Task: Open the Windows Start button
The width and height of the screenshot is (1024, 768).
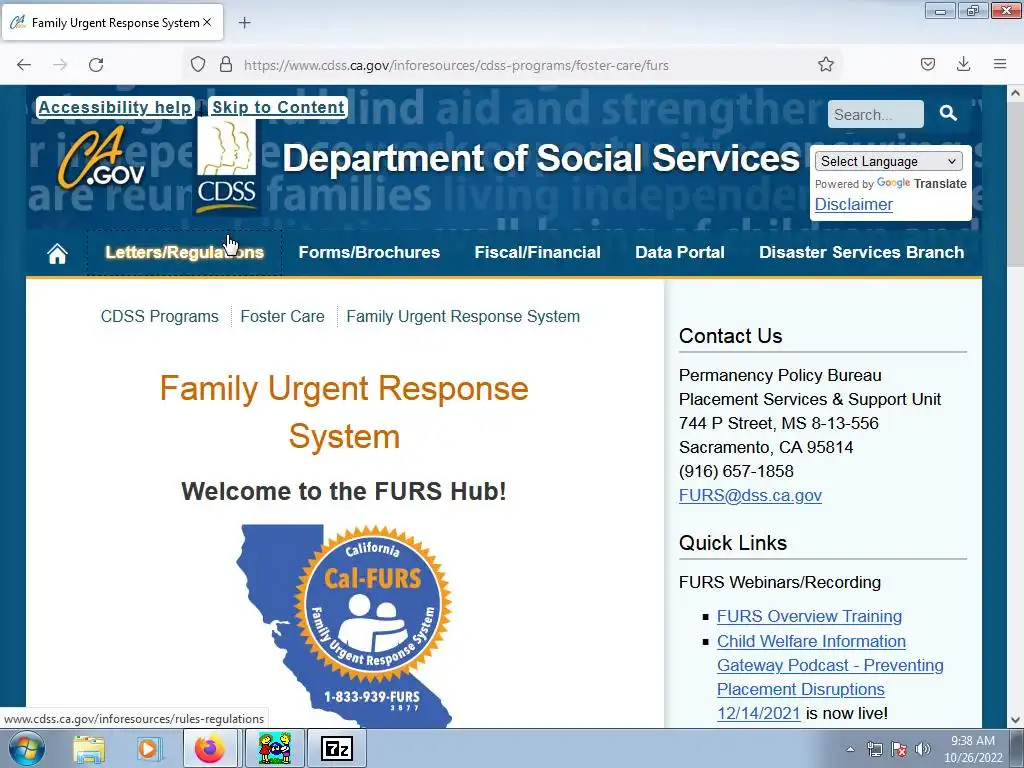Action: coord(26,748)
